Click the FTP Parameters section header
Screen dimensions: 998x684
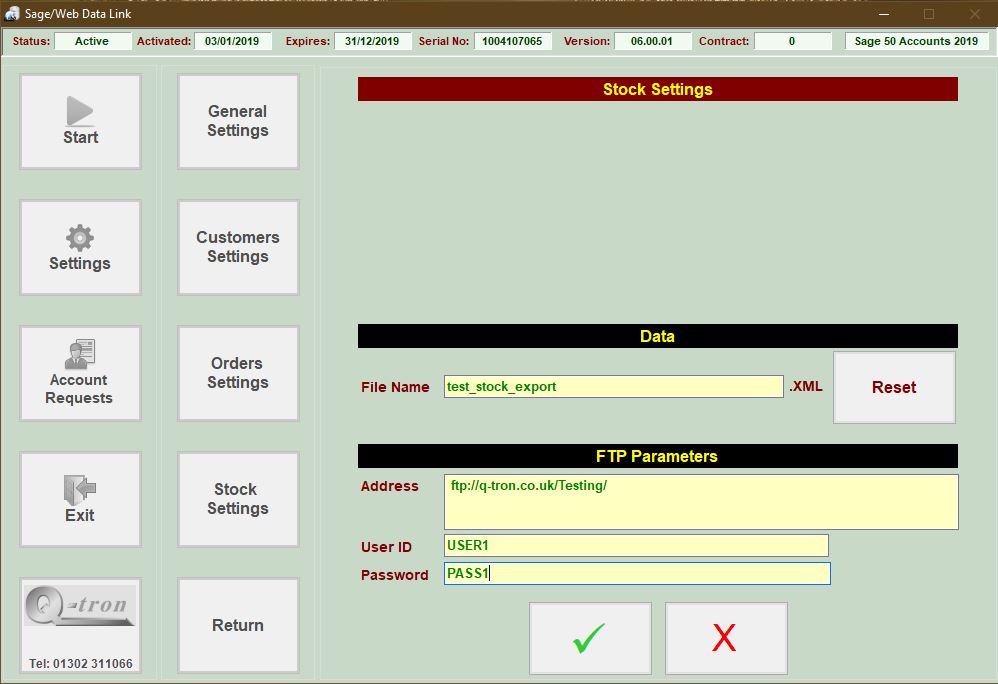[657, 456]
